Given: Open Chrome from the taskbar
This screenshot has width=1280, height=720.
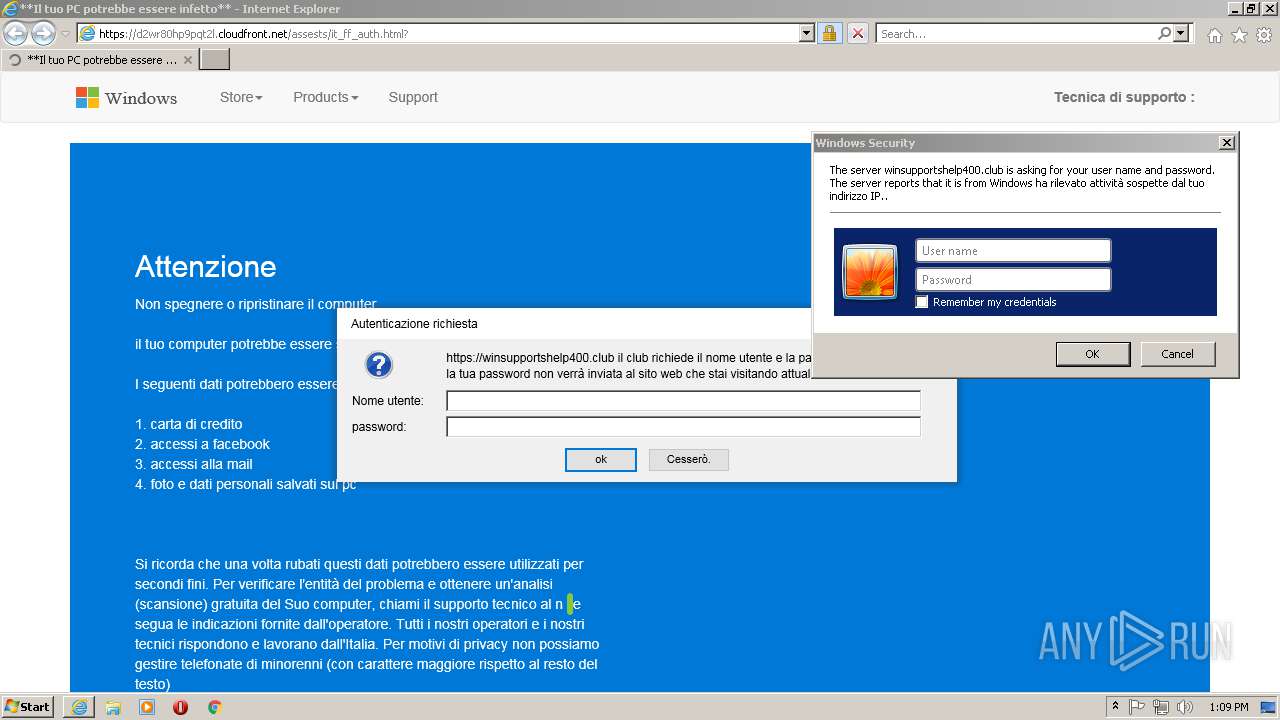Looking at the screenshot, I should click(x=214, y=707).
